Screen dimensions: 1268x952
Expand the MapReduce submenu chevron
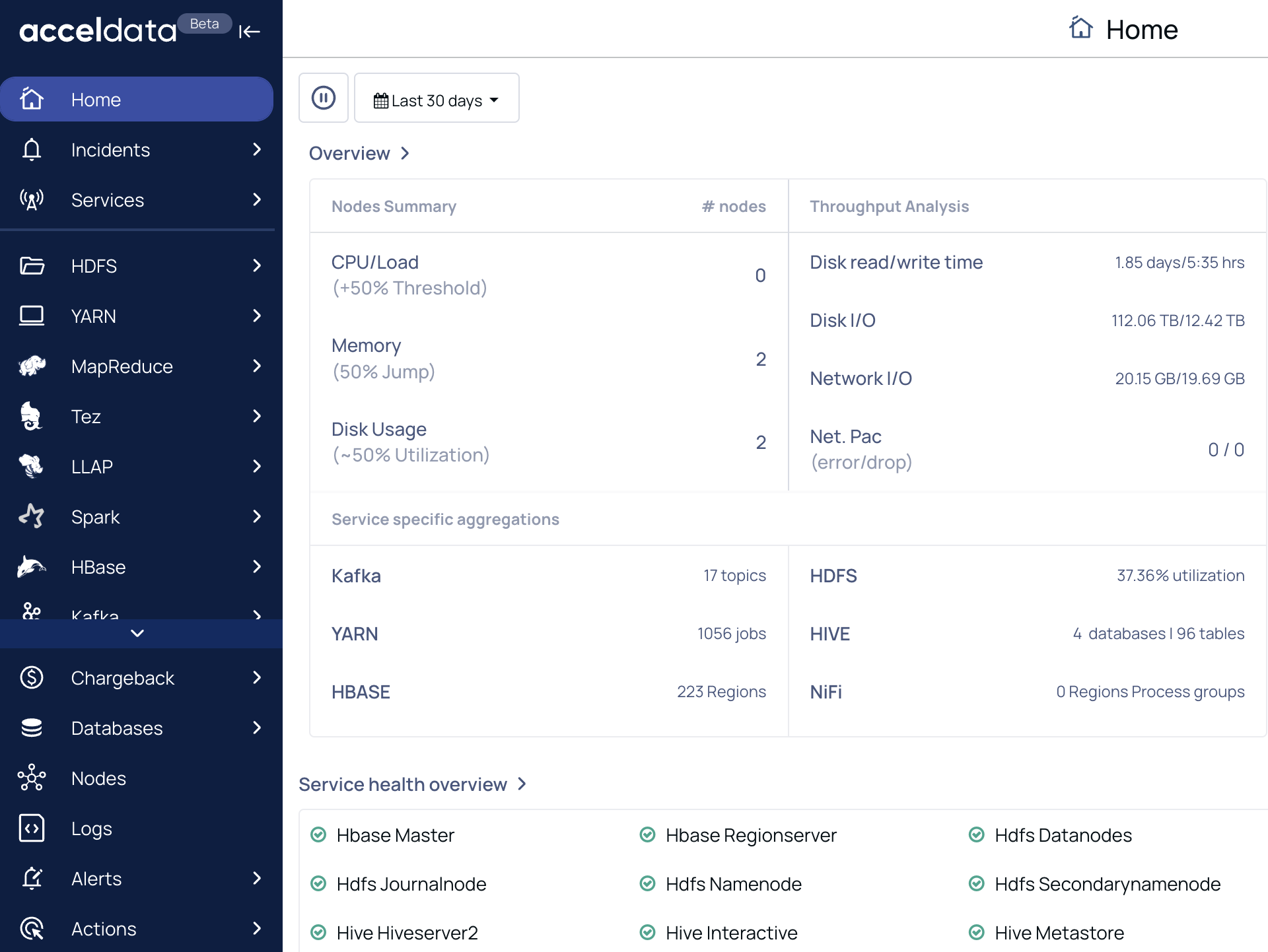(x=257, y=366)
